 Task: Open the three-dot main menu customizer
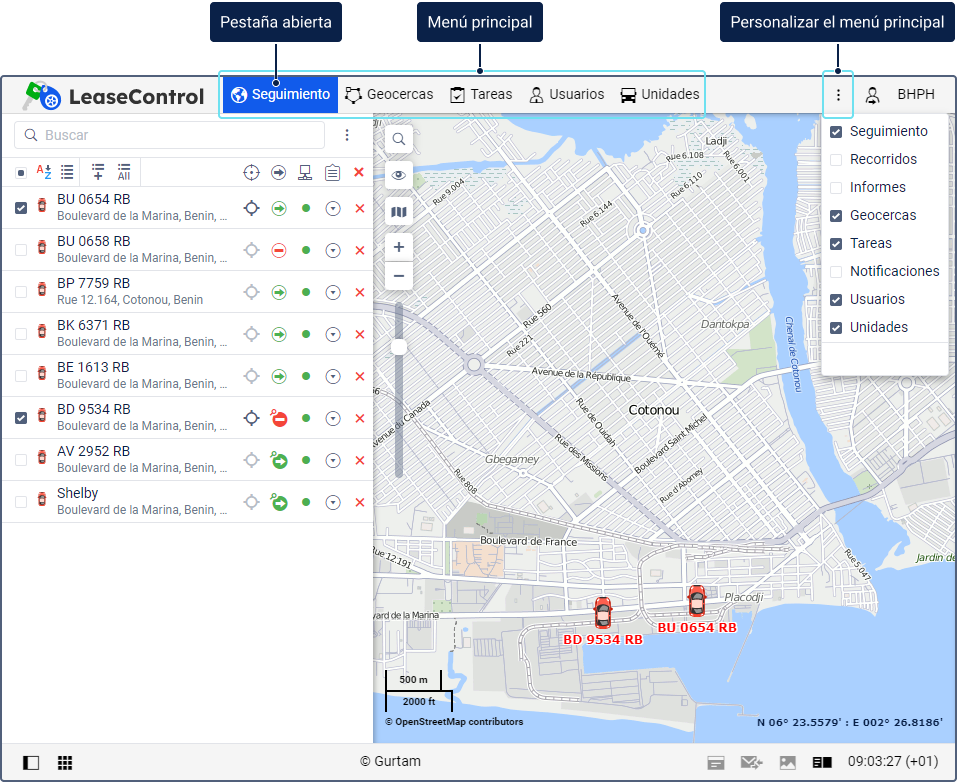pos(838,95)
